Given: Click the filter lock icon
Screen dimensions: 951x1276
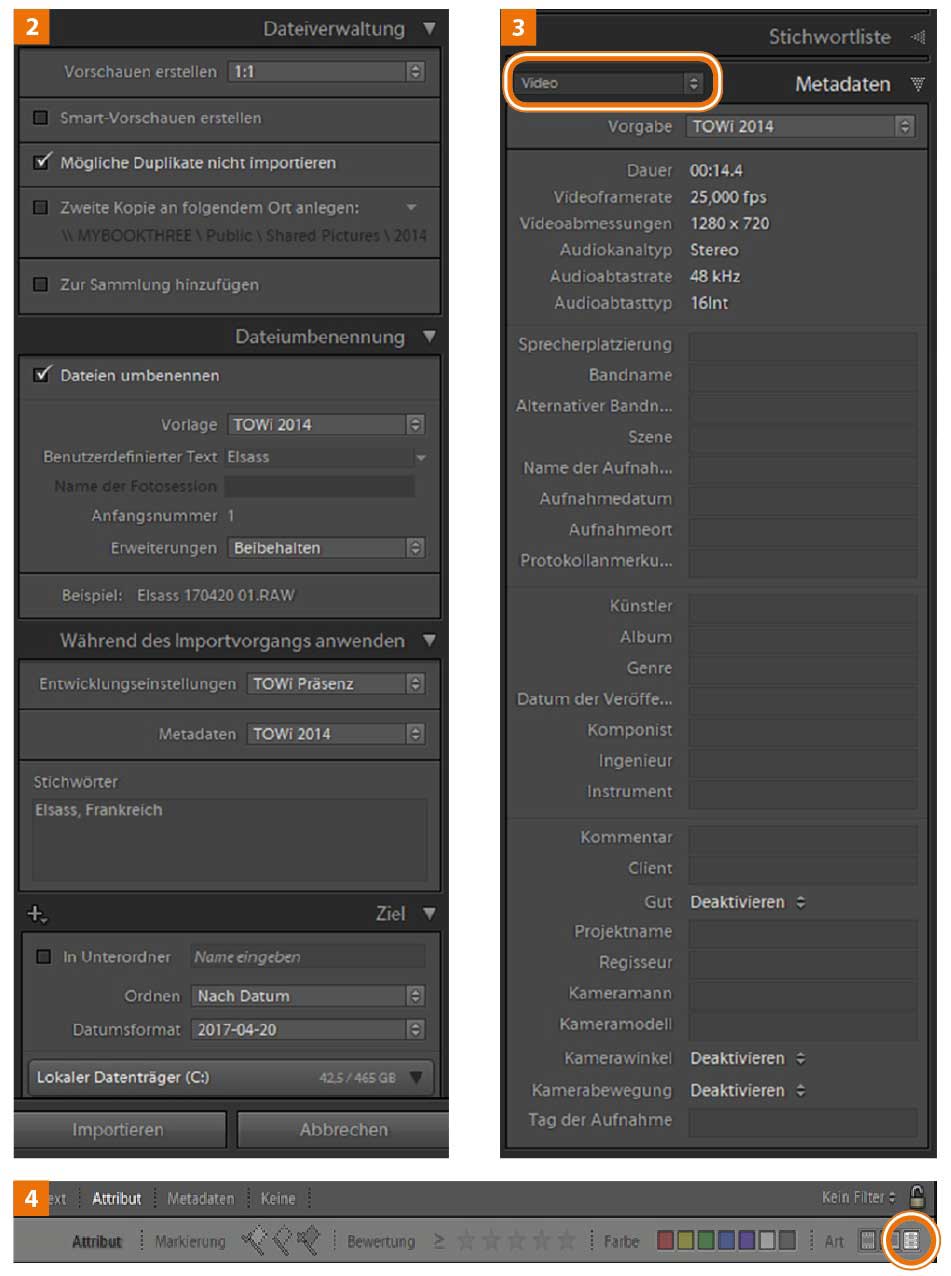Looking at the screenshot, I should tap(917, 1197).
